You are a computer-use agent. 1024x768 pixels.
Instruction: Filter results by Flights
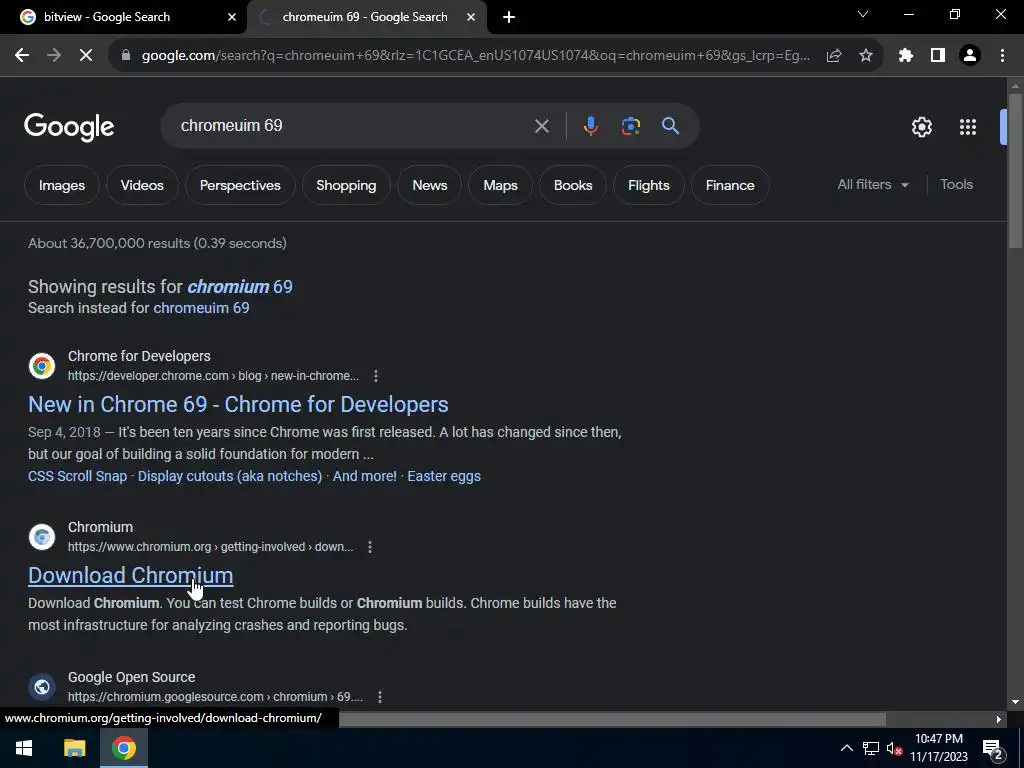[x=649, y=185]
